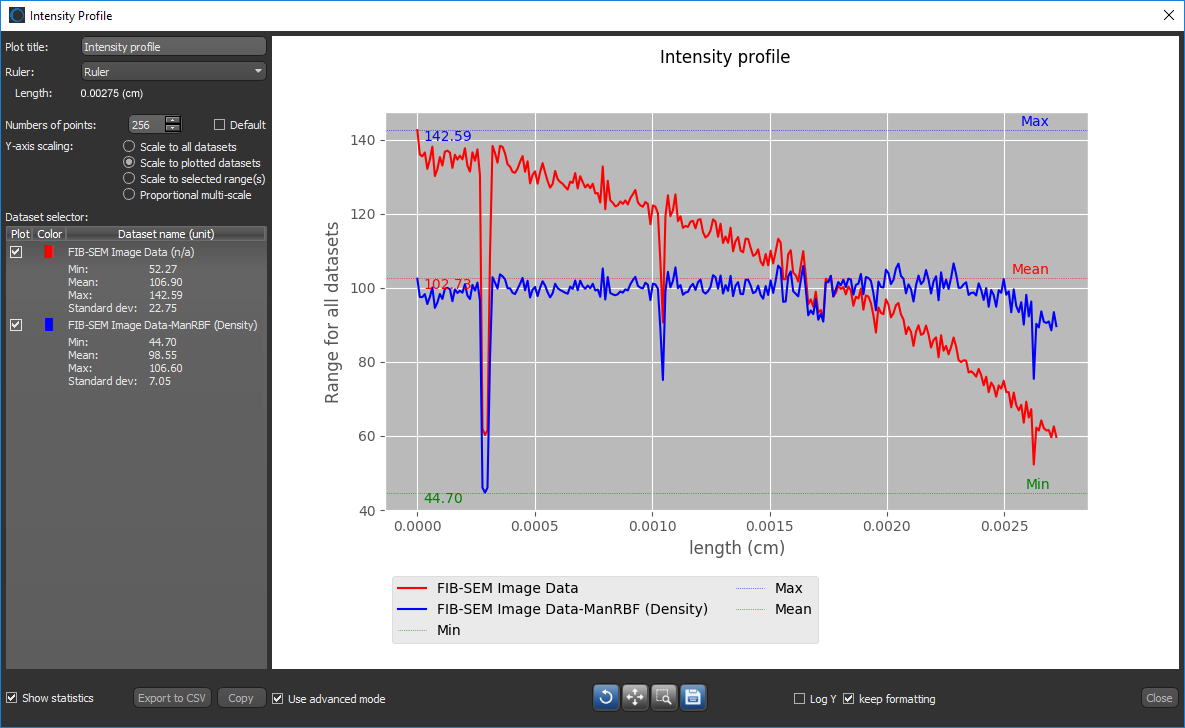Click the Copy button
This screenshot has height=728, width=1185.
240,698
